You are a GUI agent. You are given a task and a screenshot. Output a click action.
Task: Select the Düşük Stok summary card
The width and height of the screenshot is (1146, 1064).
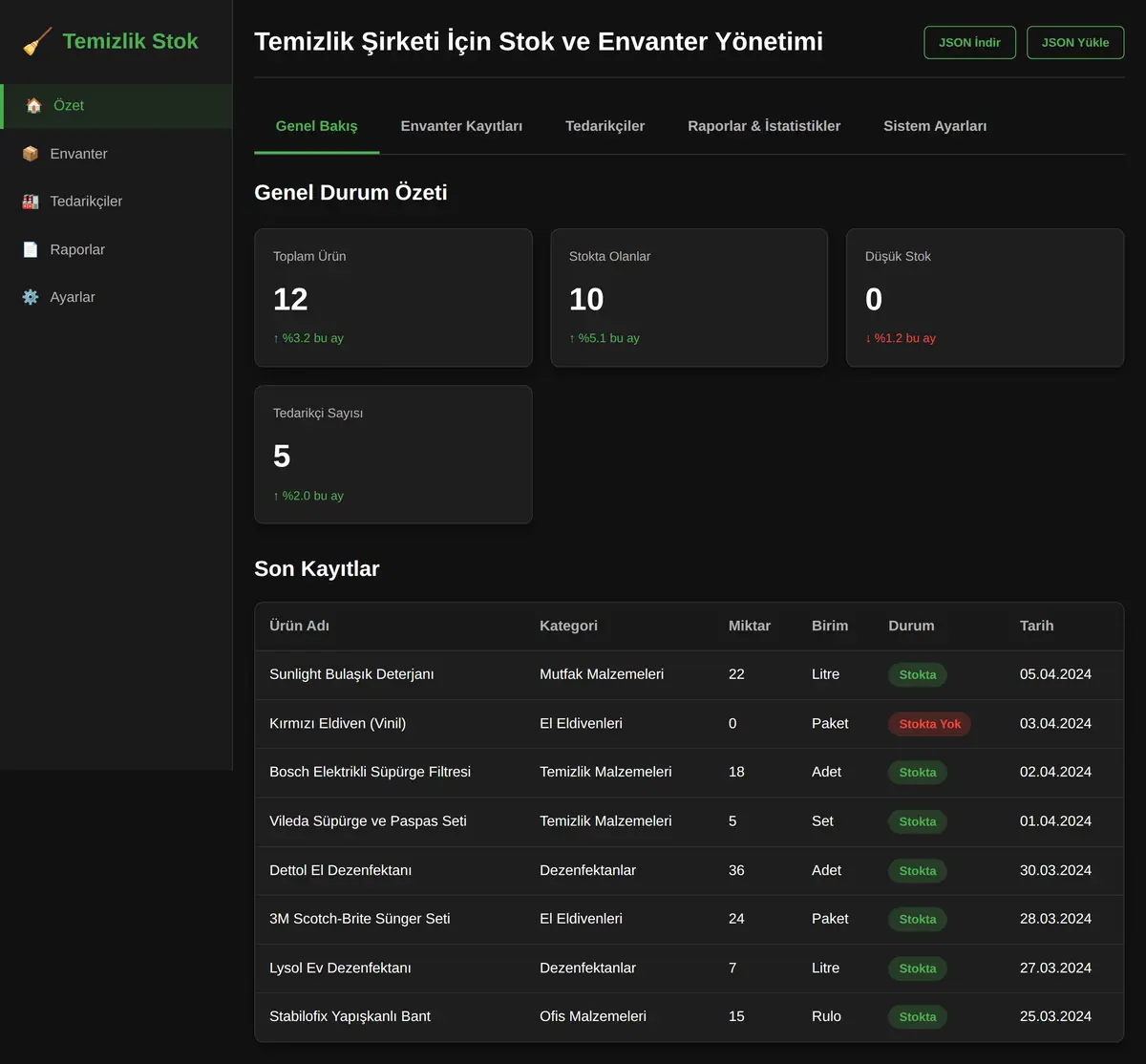pos(986,297)
